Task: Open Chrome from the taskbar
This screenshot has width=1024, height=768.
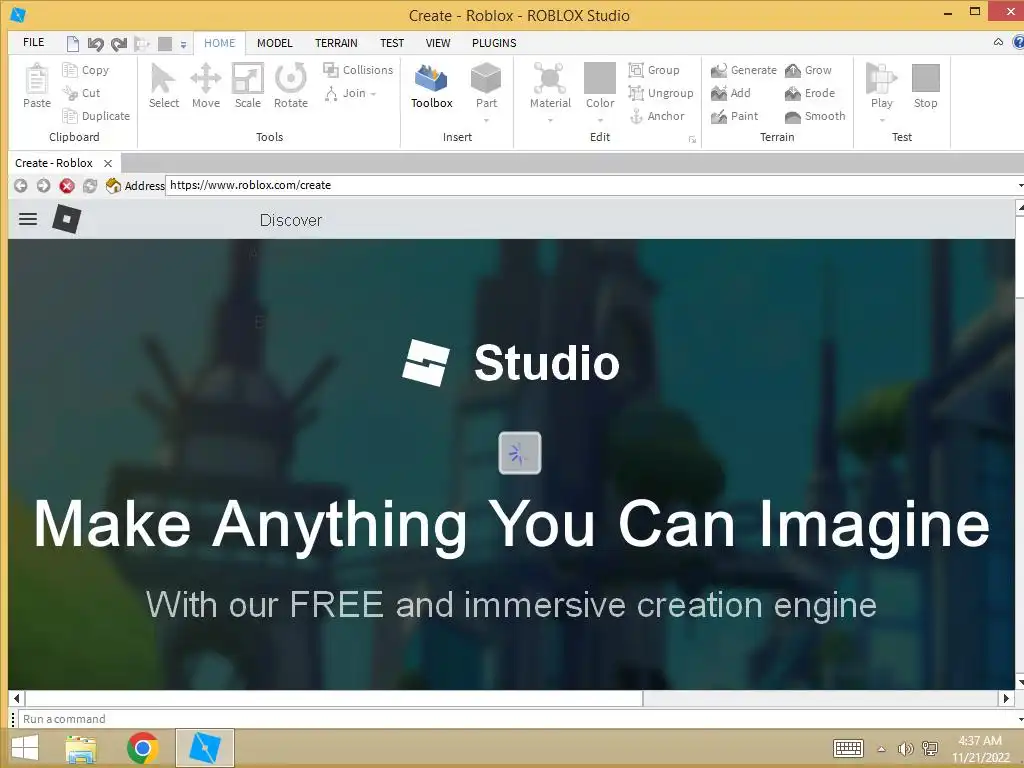Action: point(142,748)
